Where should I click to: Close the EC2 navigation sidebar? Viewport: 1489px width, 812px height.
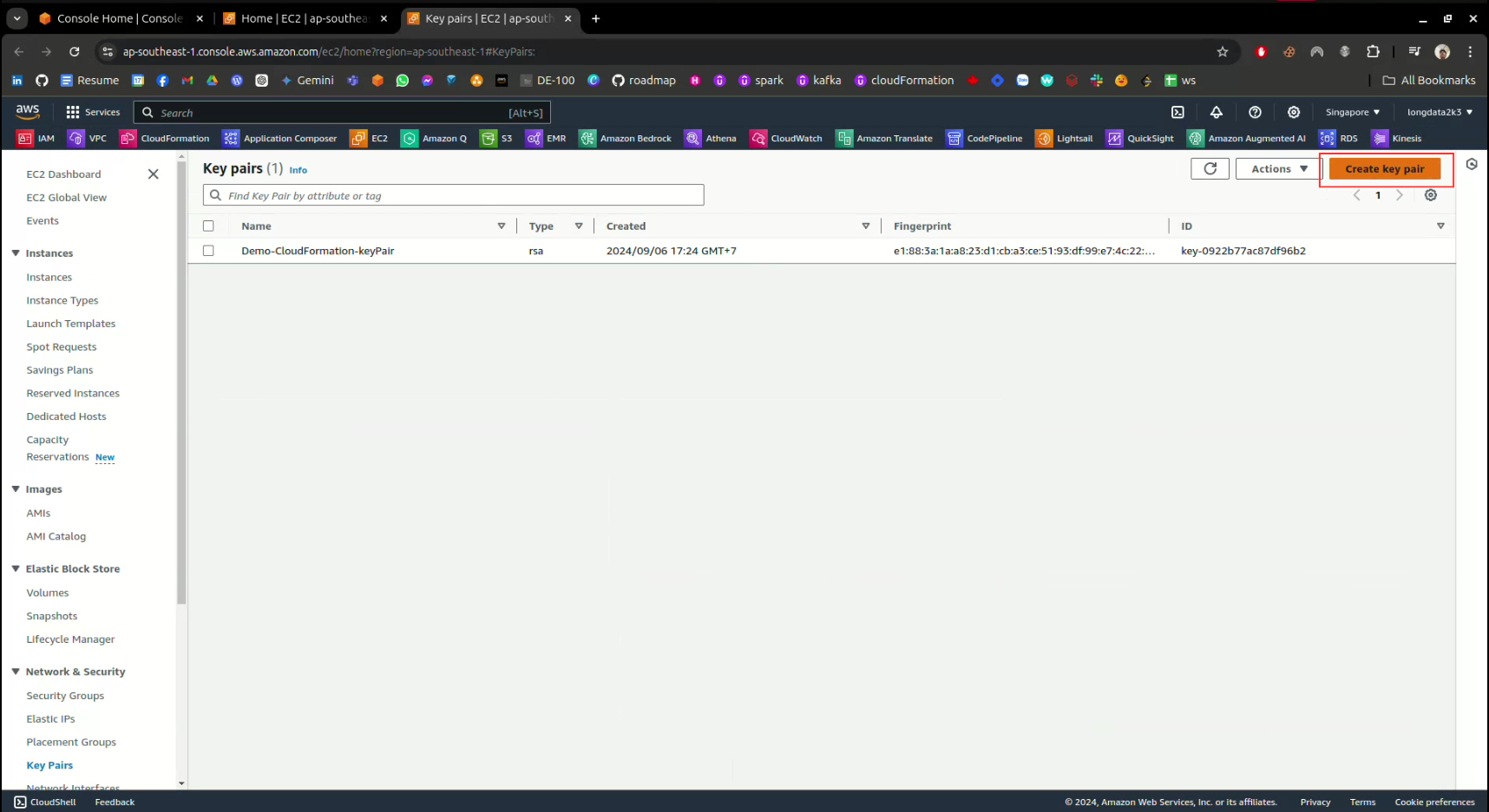click(x=154, y=174)
